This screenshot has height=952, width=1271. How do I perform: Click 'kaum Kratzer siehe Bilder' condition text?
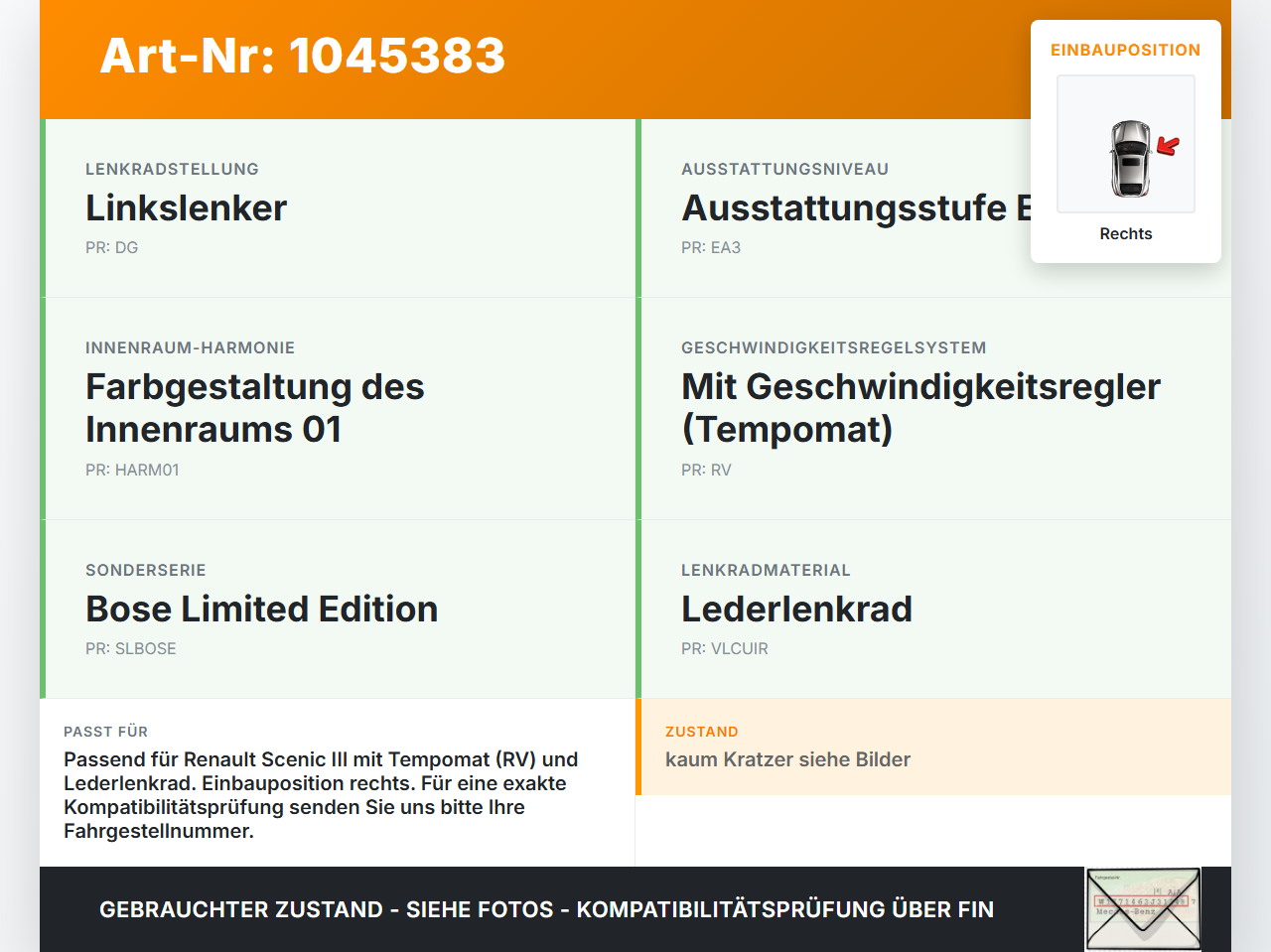pos(787,759)
